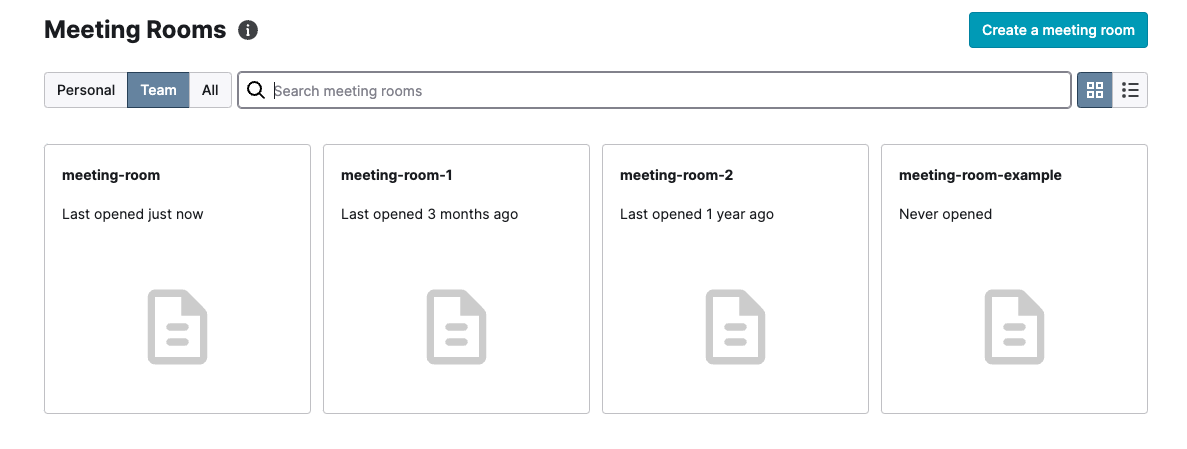The width and height of the screenshot is (1187, 449).
Task: Click document icon in meeting-room card
Action: click(x=177, y=327)
